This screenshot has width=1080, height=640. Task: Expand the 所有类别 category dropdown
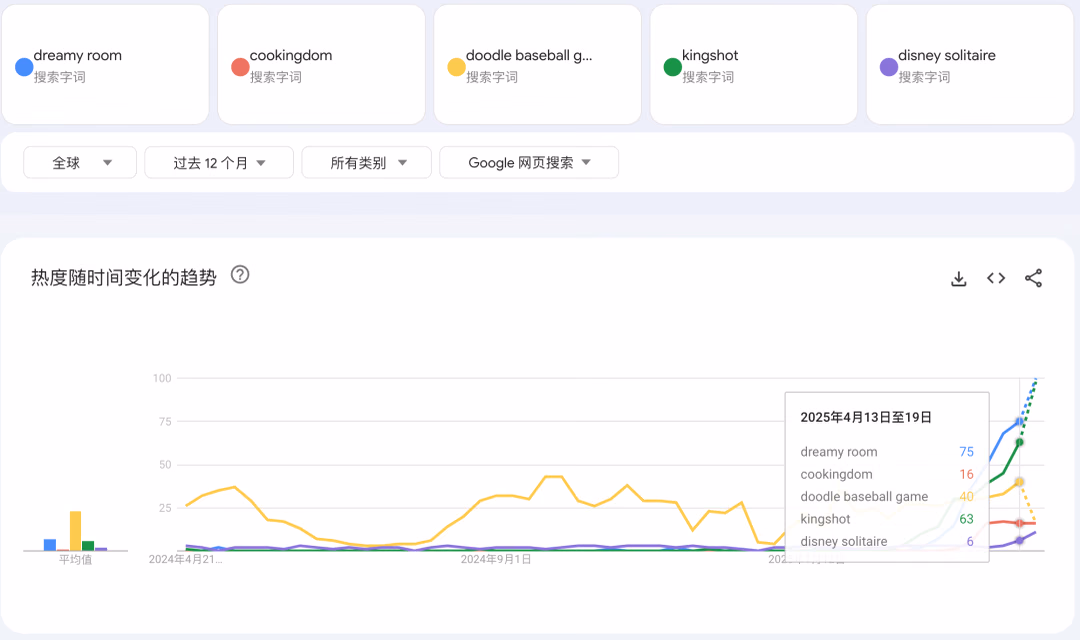366,163
